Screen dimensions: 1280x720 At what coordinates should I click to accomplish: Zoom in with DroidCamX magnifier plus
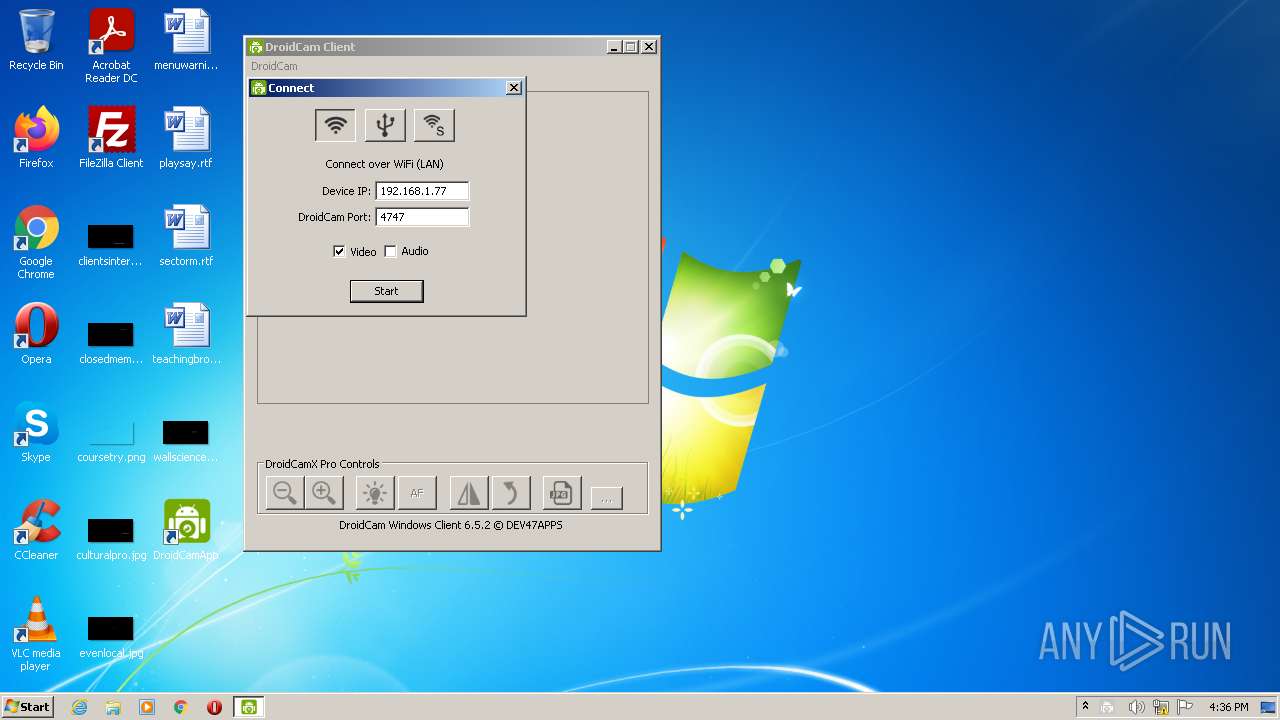click(x=323, y=493)
